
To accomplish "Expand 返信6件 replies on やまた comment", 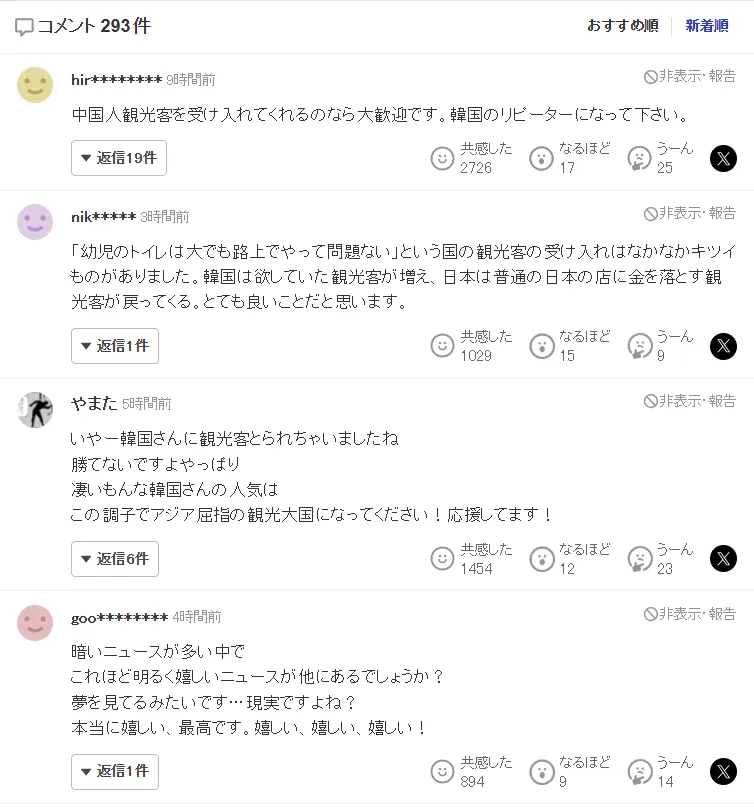I will pyautogui.click(x=115, y=559).
